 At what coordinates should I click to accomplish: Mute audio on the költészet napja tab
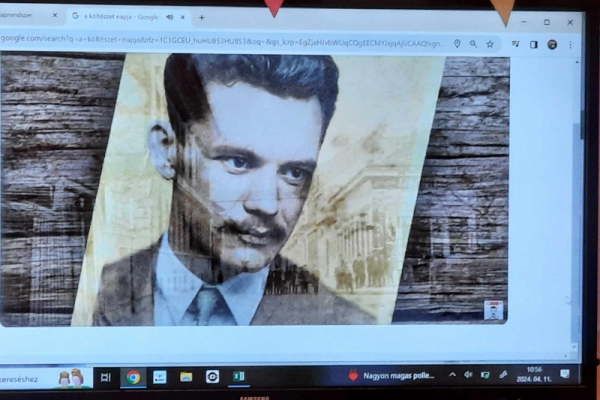(x=170, y=17)
